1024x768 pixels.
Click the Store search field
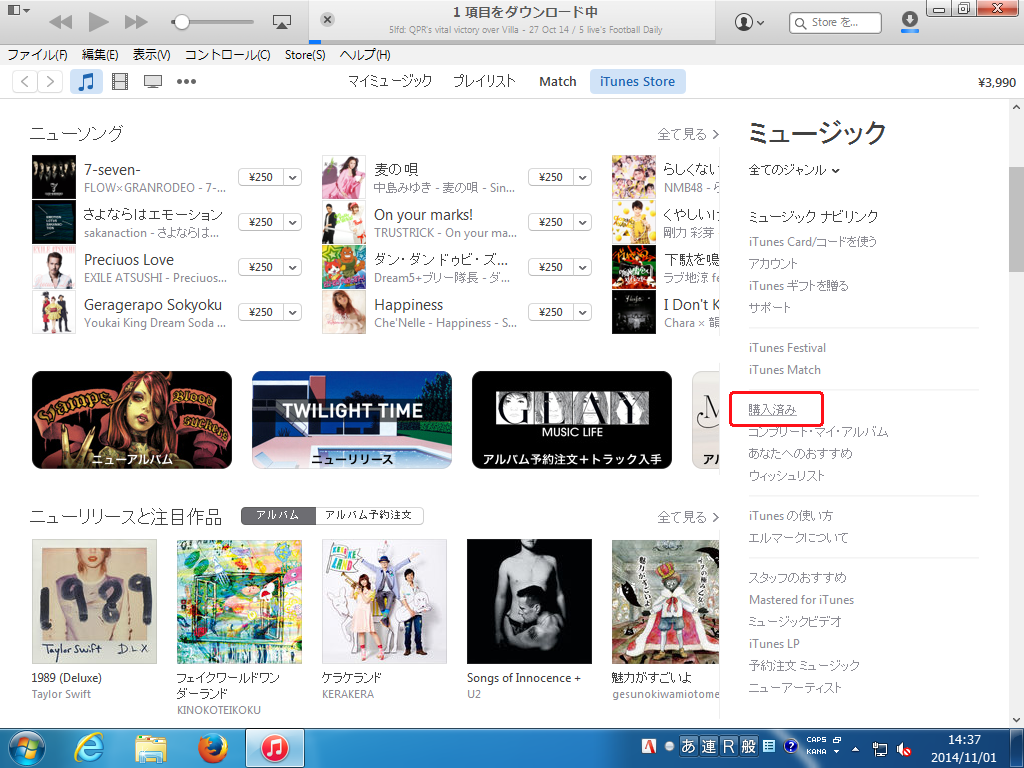point(835,23)
